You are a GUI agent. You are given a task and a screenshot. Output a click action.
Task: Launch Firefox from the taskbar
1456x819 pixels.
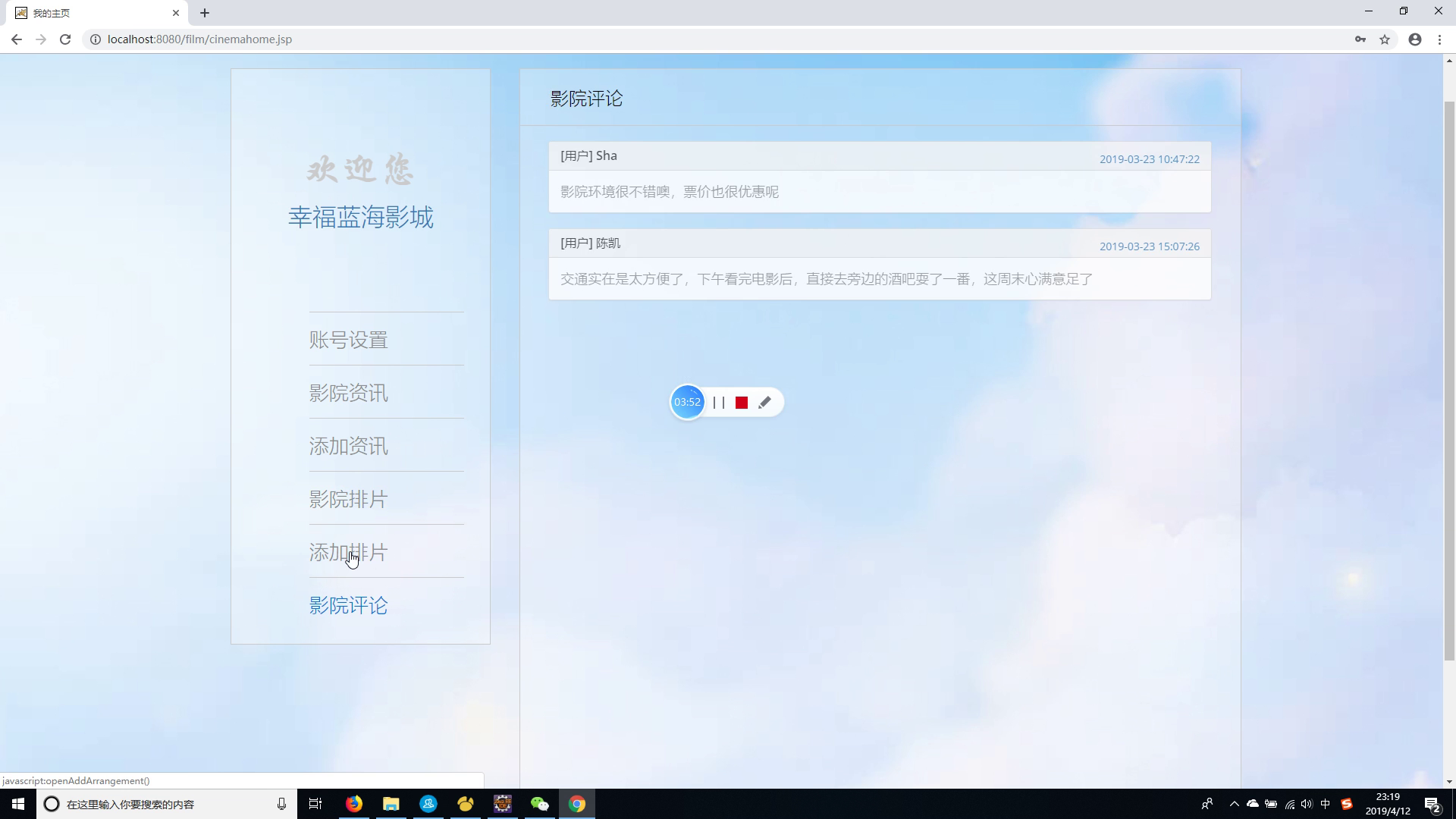click(x=354, y=804)
